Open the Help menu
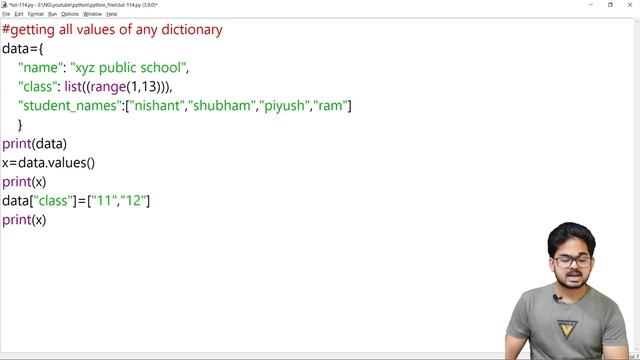 tap(111, 14)
